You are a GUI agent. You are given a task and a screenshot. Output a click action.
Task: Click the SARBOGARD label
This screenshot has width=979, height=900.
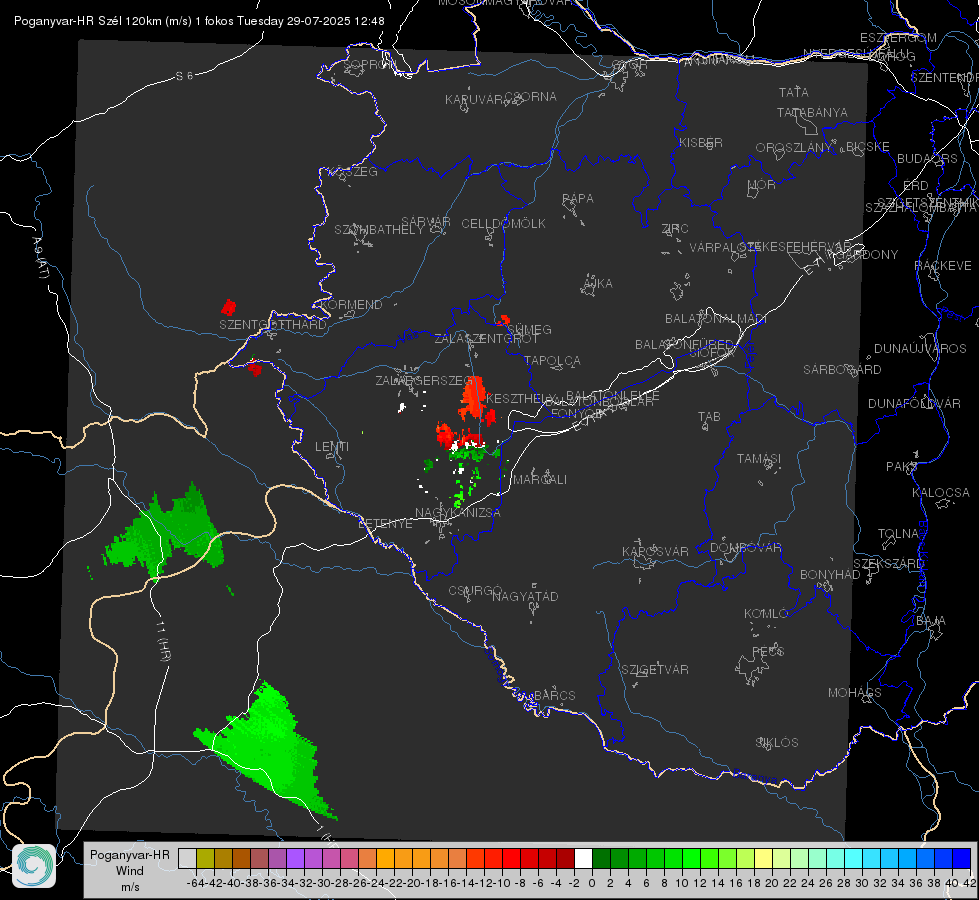(842, 370)
